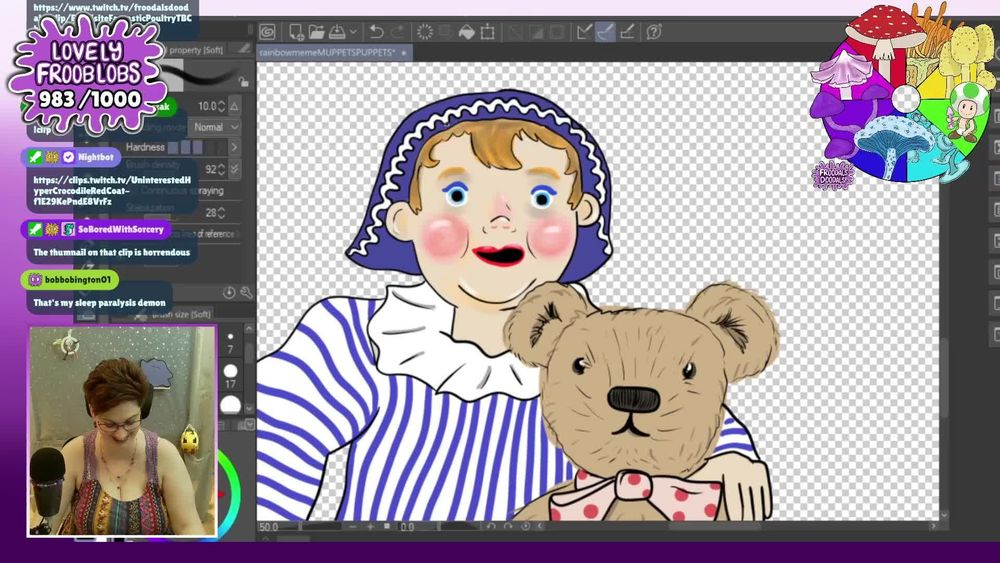Create a new canvas with the New icon

pos(297,32)
